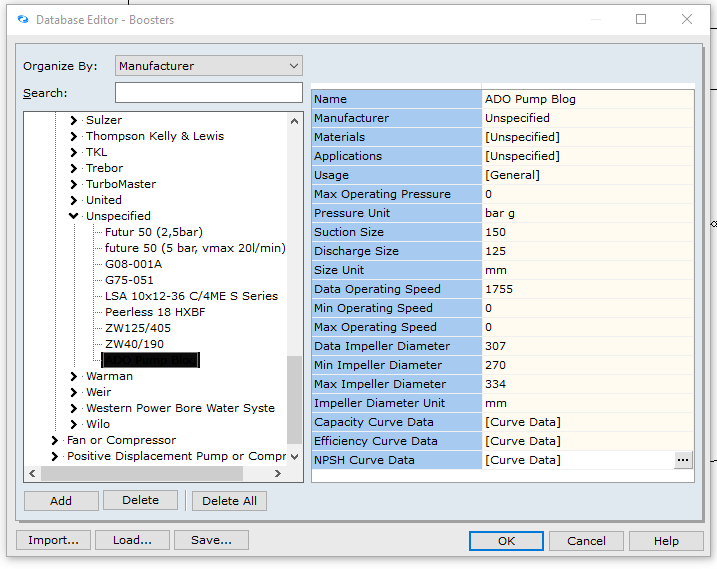
Task: Click the Search text field
Action: 208,93
